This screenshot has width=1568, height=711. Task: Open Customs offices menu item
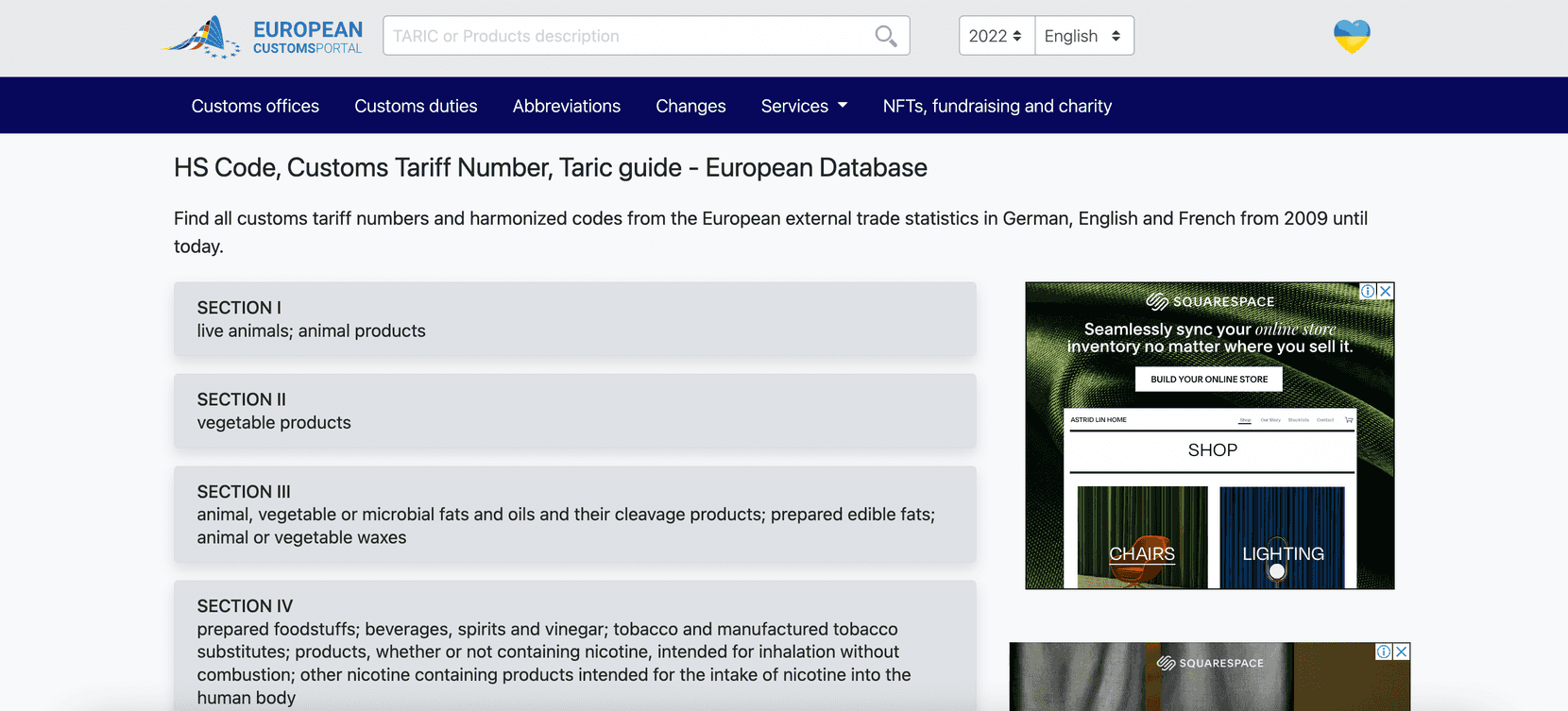(x=255, y=106)
